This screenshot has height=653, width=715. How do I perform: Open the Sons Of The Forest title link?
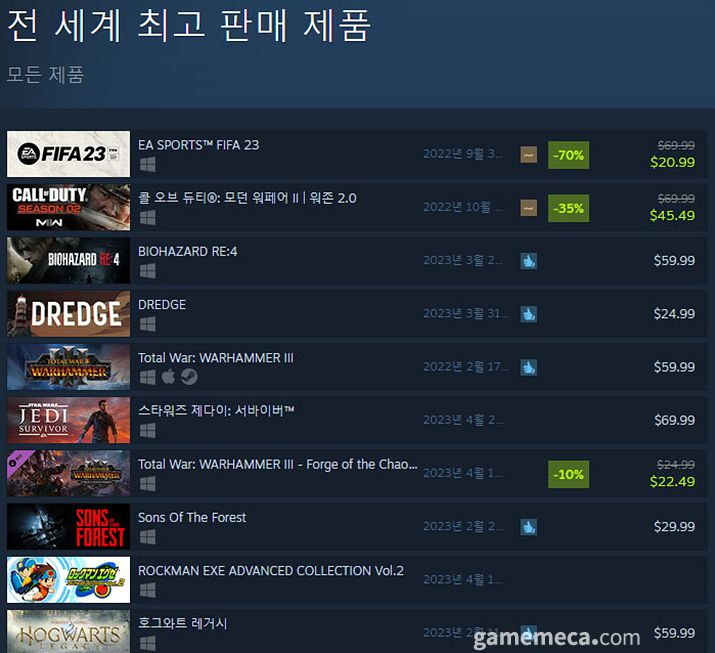tap(192, 518)
